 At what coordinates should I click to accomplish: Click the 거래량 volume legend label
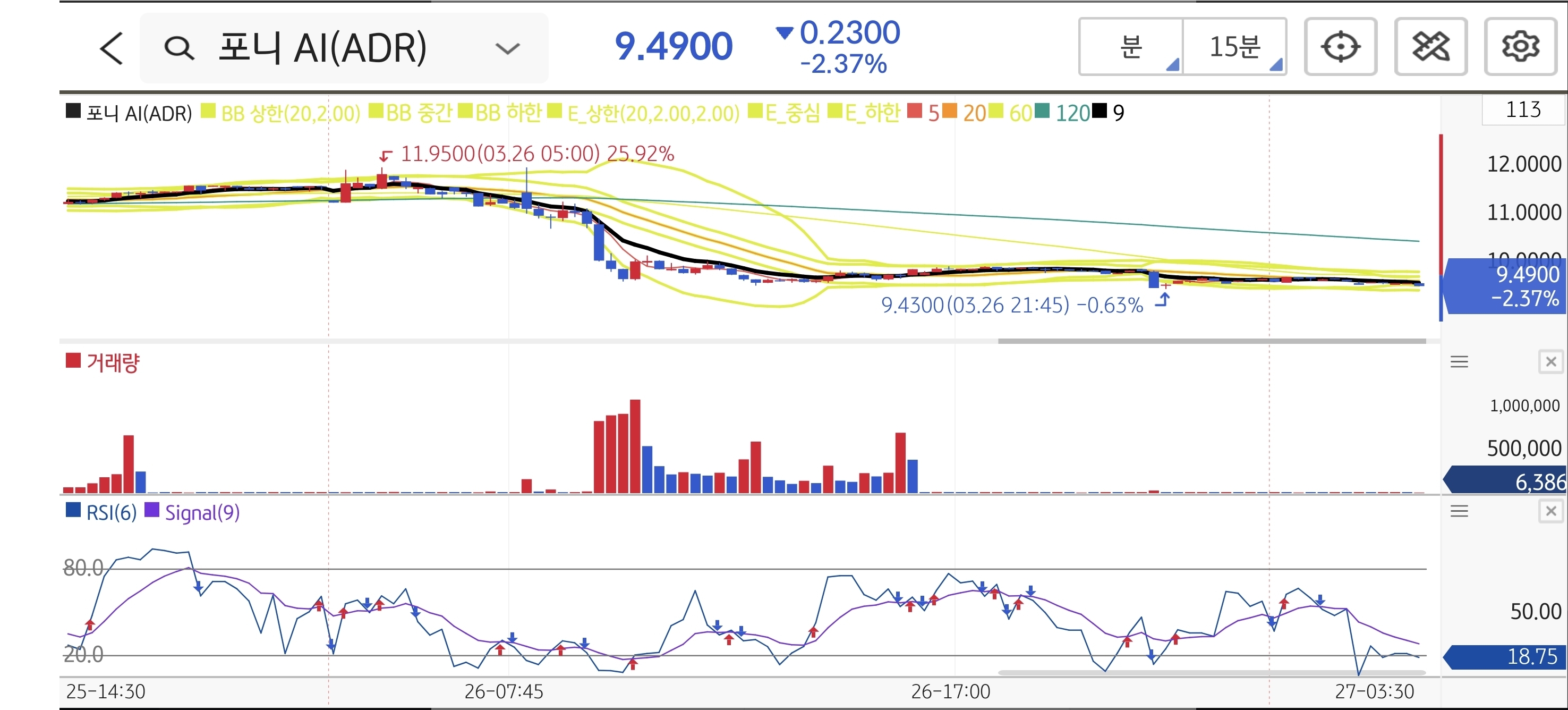(113, 362)
